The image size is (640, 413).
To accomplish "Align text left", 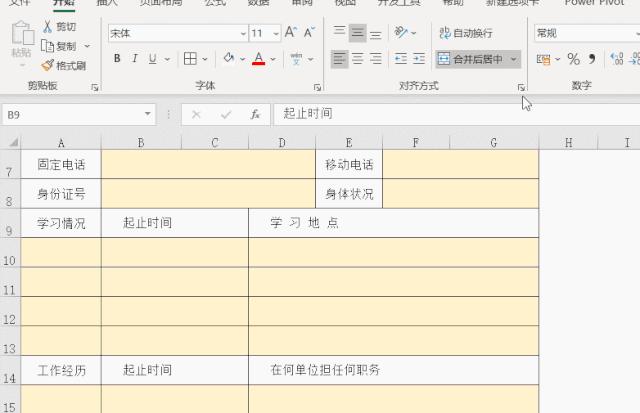I will click(x=339, y=59).
